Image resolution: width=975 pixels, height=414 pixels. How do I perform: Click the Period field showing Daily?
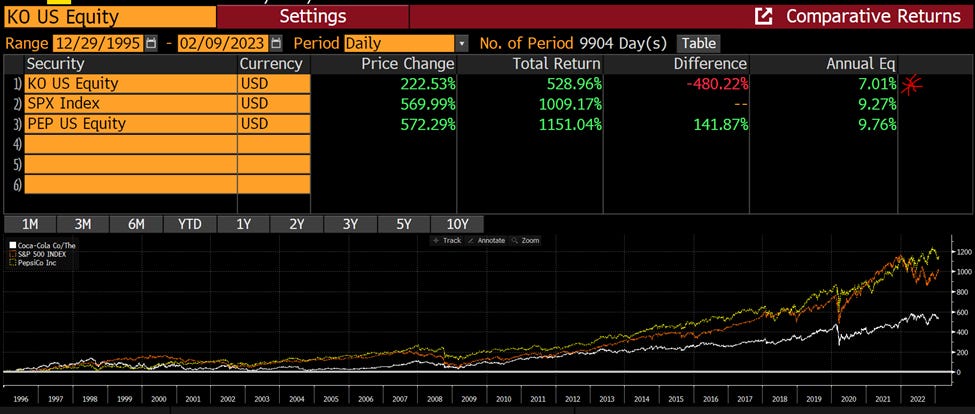pos(399,44)
